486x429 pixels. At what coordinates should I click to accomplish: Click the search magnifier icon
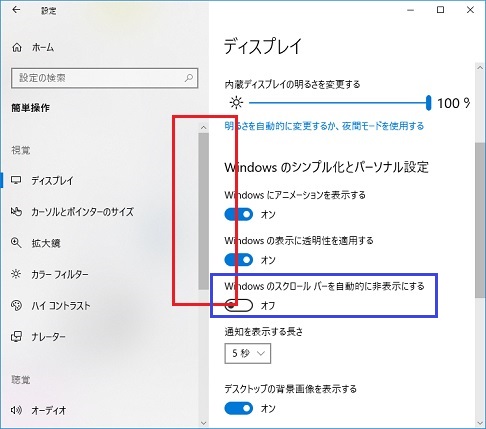[189, 78]
